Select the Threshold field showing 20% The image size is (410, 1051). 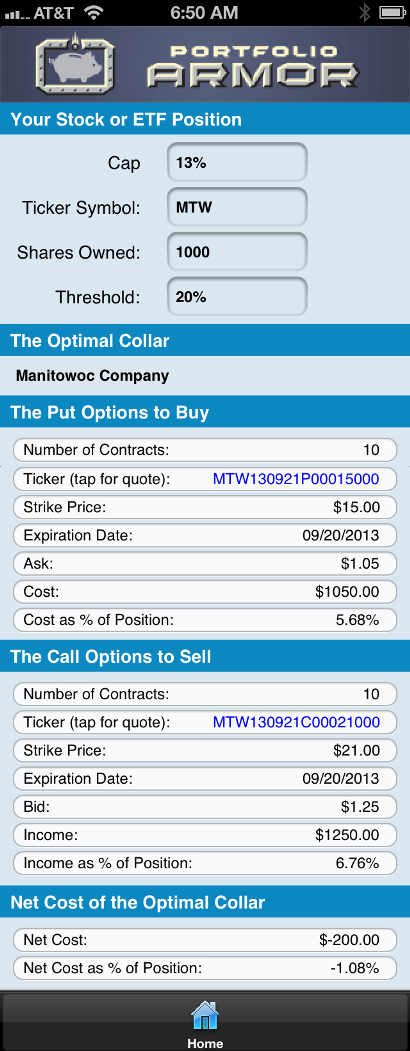click(x=237, y=297)
